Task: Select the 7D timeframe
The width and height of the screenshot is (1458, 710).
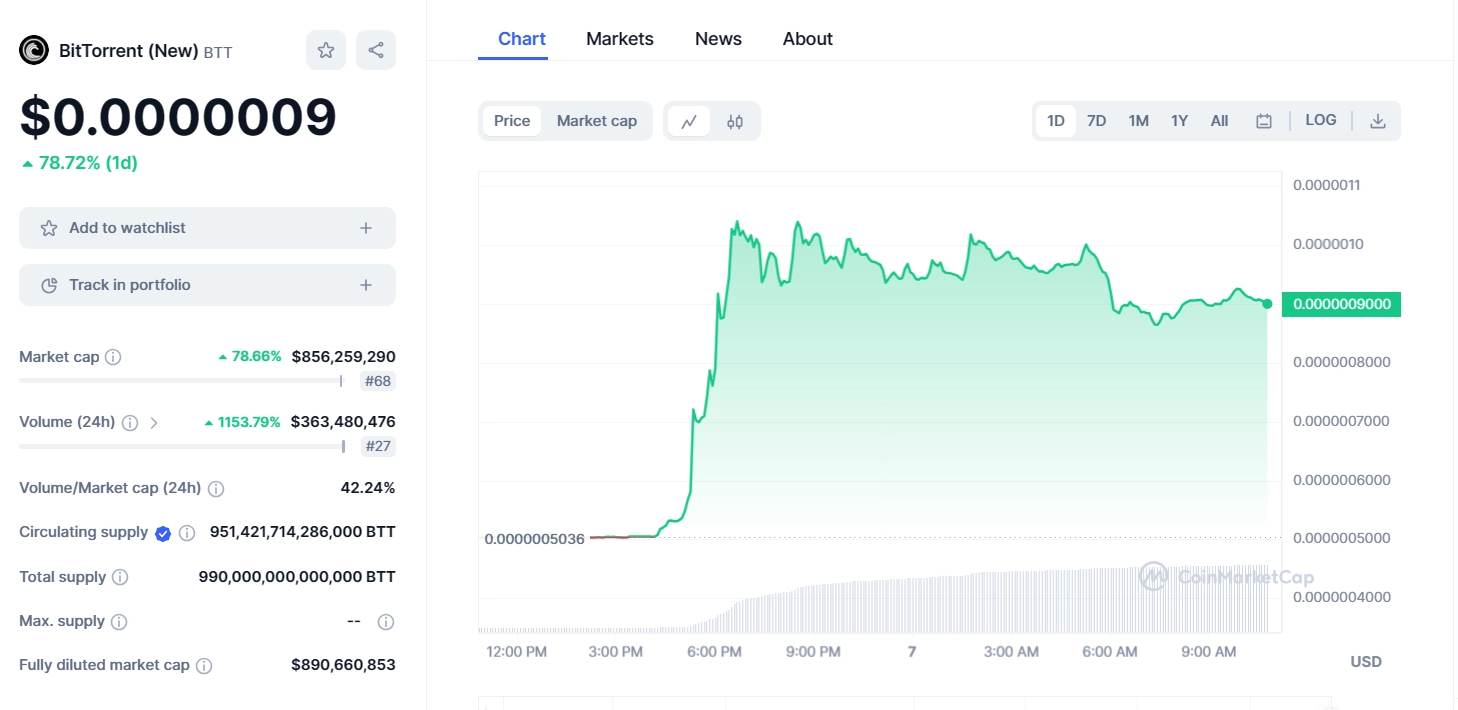Action: (x=1096, y=119)
